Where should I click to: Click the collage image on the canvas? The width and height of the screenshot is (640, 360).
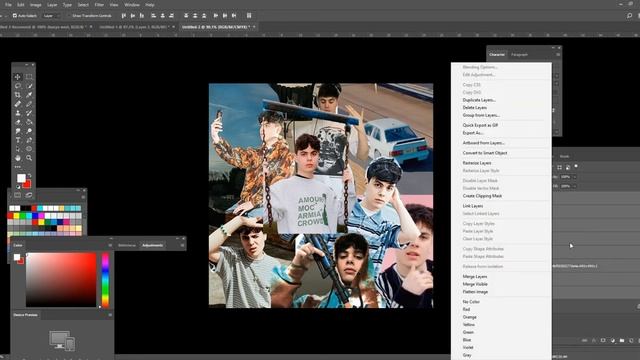click(321, 196)
